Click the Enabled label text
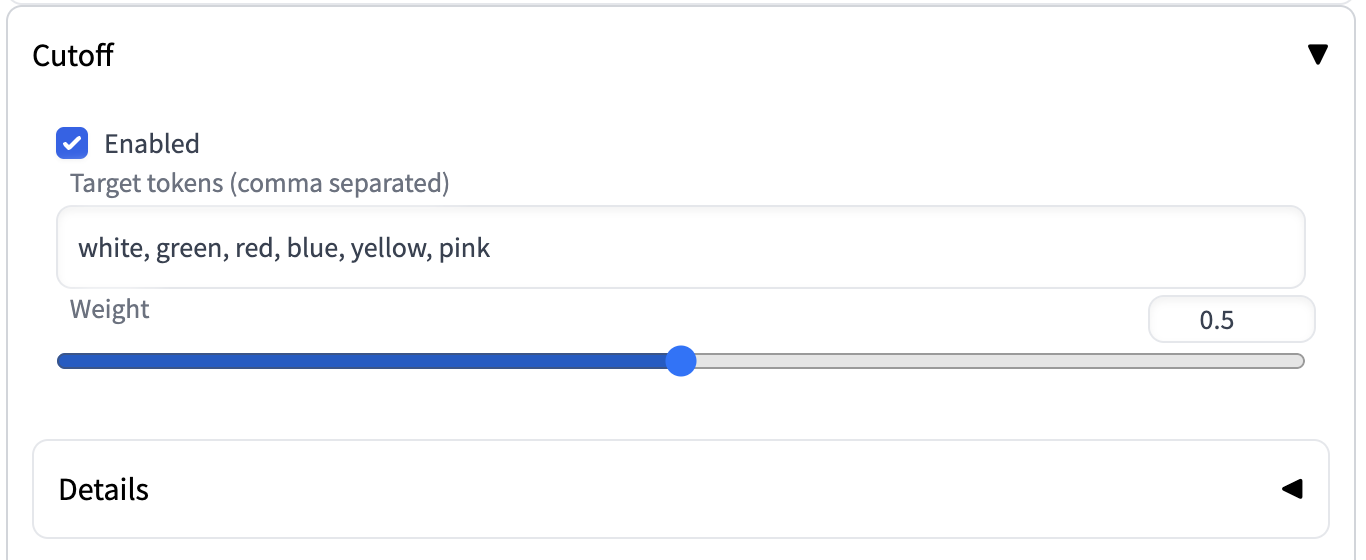 click(x=152, y=144)
